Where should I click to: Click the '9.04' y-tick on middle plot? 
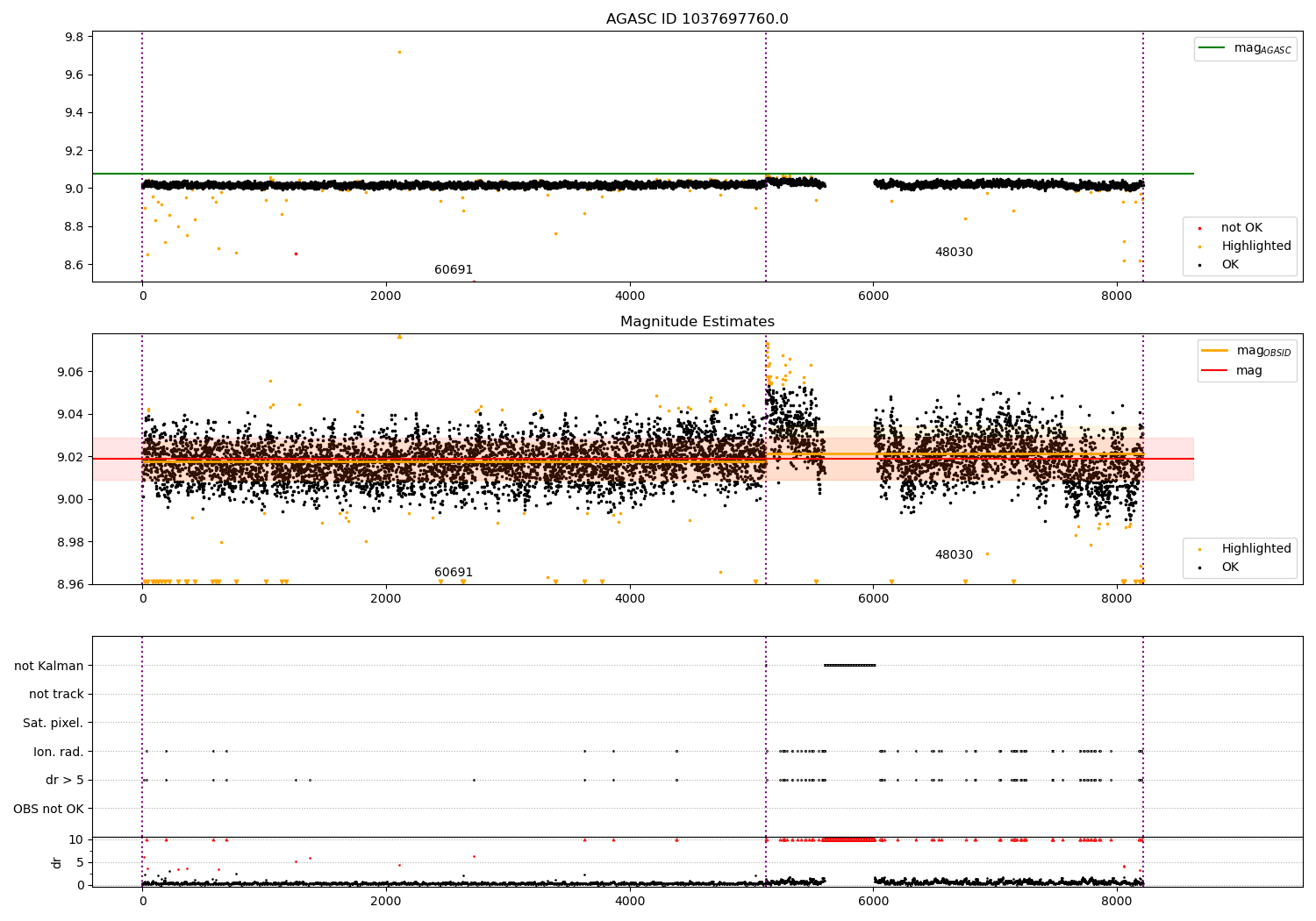[x=71, y=415]
